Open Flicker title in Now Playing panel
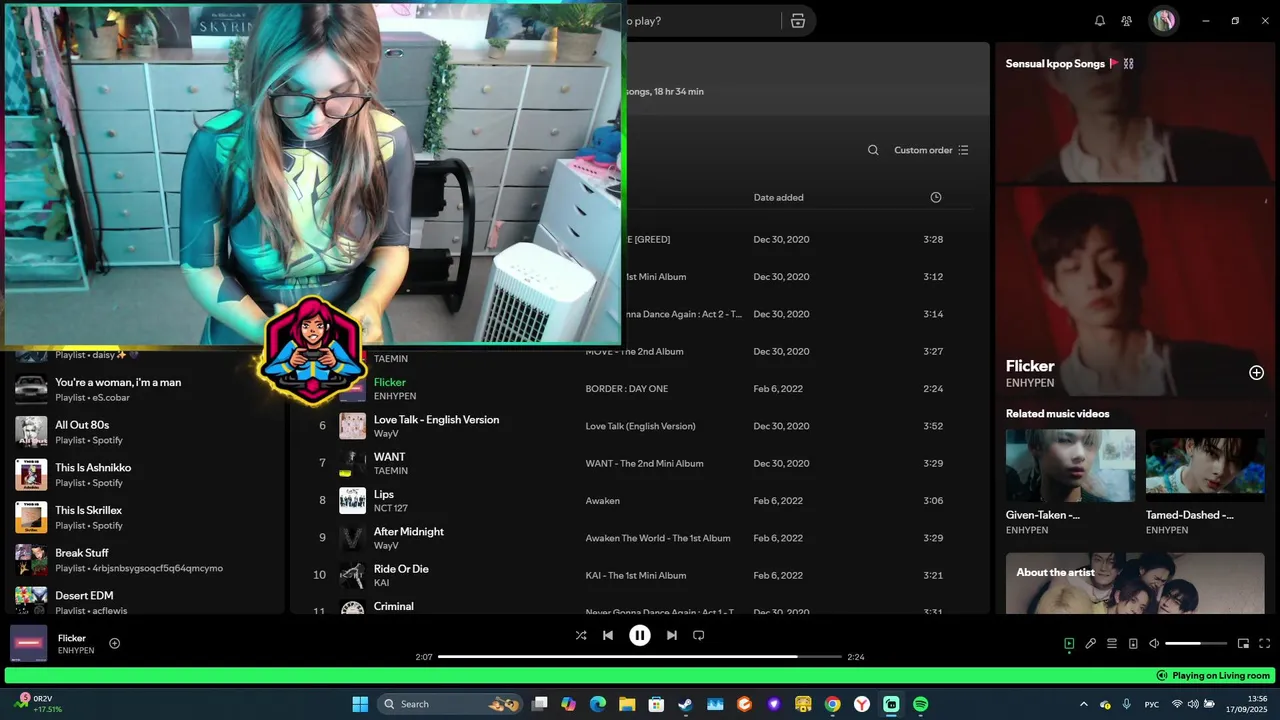This screenshot has width=1280, height=720. (1030, 366)
